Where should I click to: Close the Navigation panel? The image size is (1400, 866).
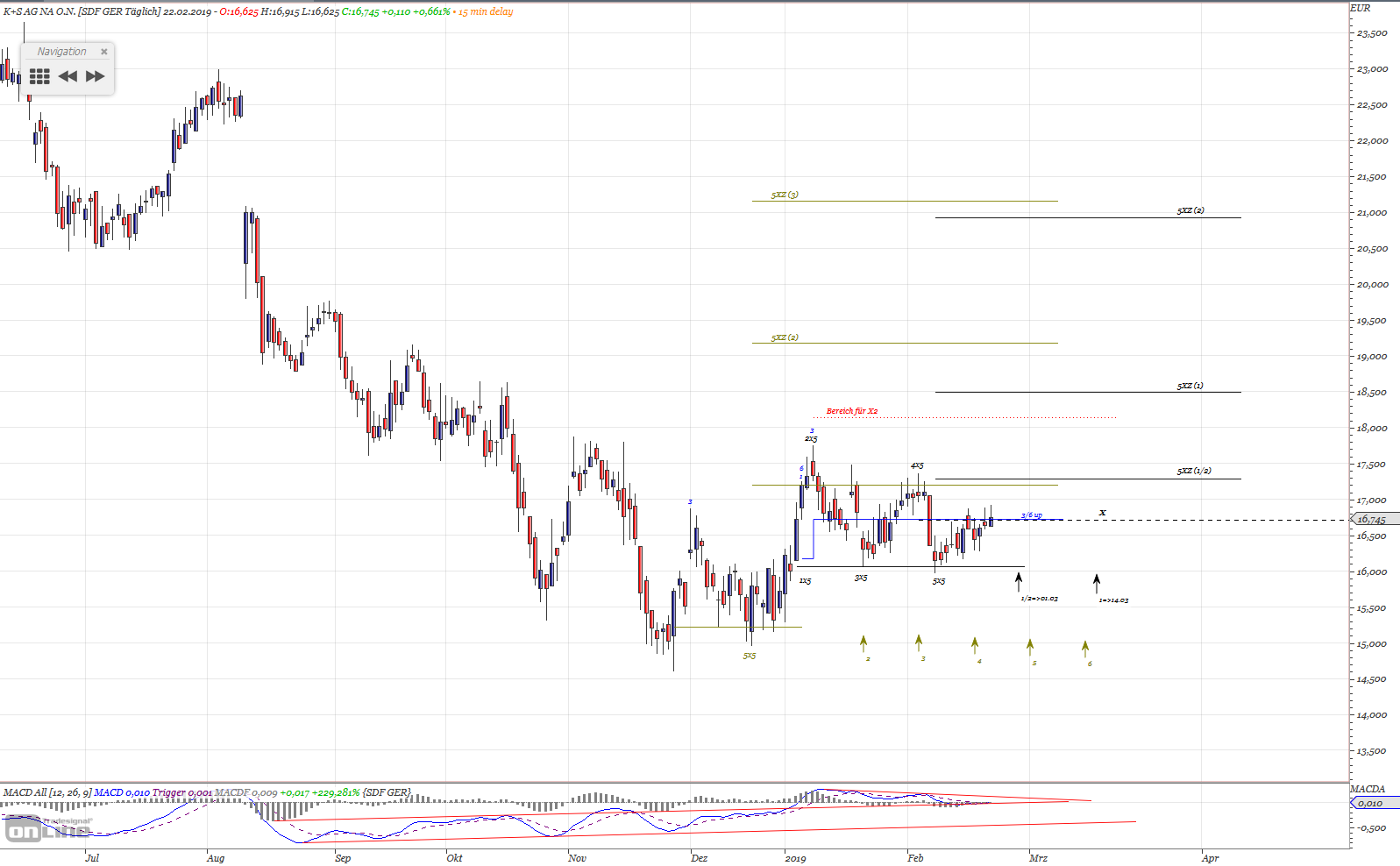(x=104, y=52)
